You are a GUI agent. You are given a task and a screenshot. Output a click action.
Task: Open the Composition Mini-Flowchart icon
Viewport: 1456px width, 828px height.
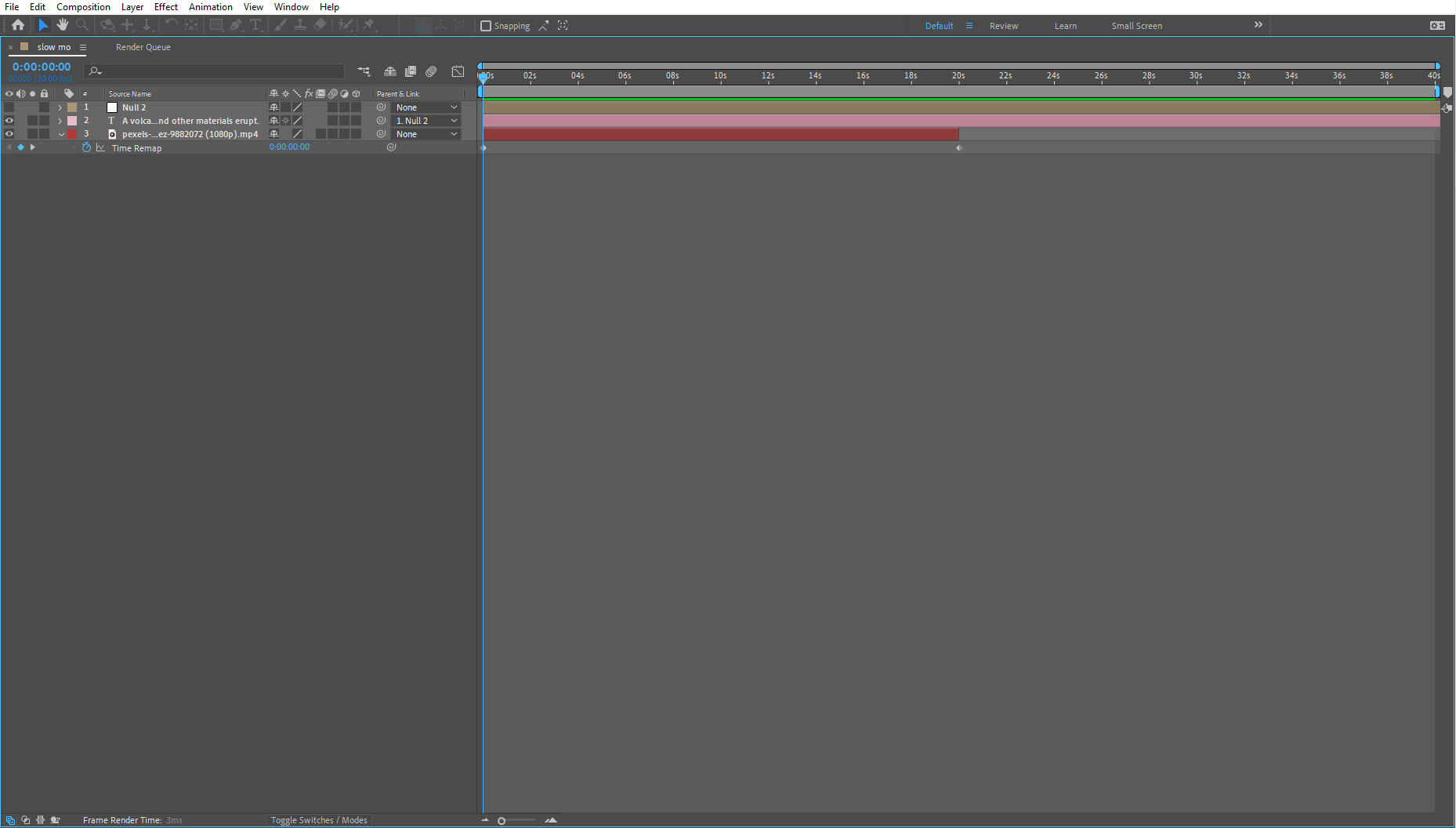(x=364, y=71)
